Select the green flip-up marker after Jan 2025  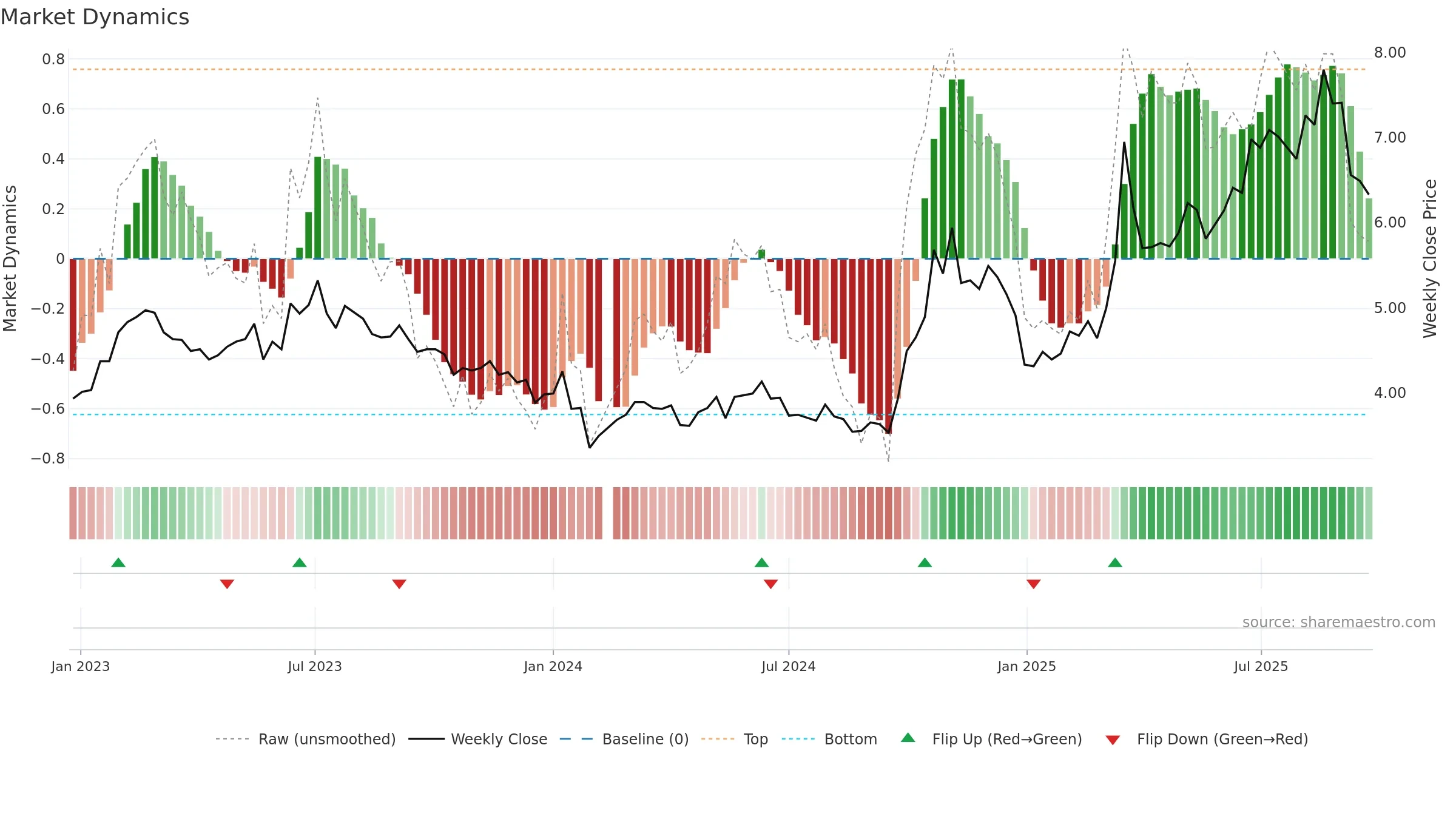pyautogui.click(x=1115, y=562)
